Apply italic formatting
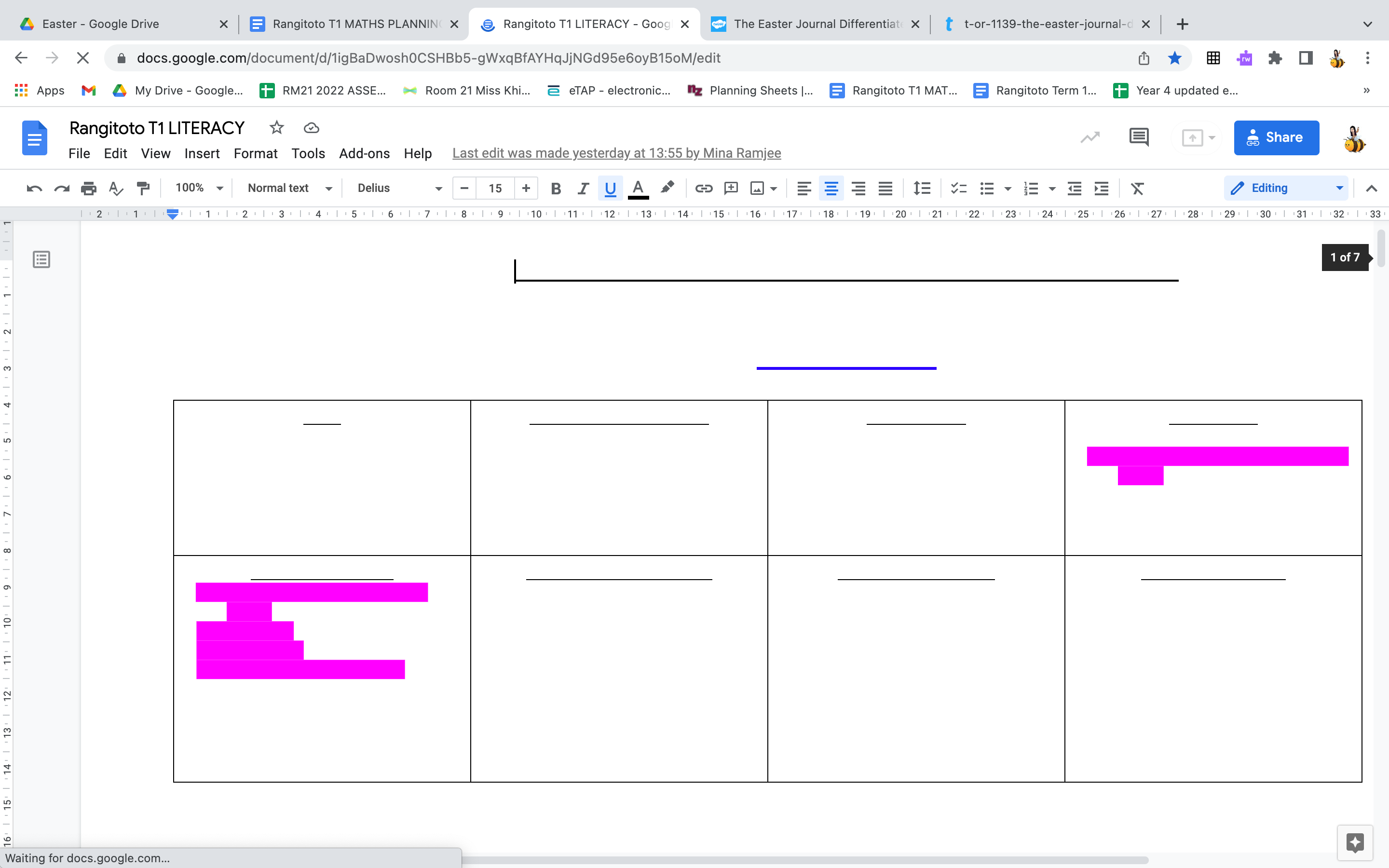The image size is (1389, 868). [x=583, y=188]
